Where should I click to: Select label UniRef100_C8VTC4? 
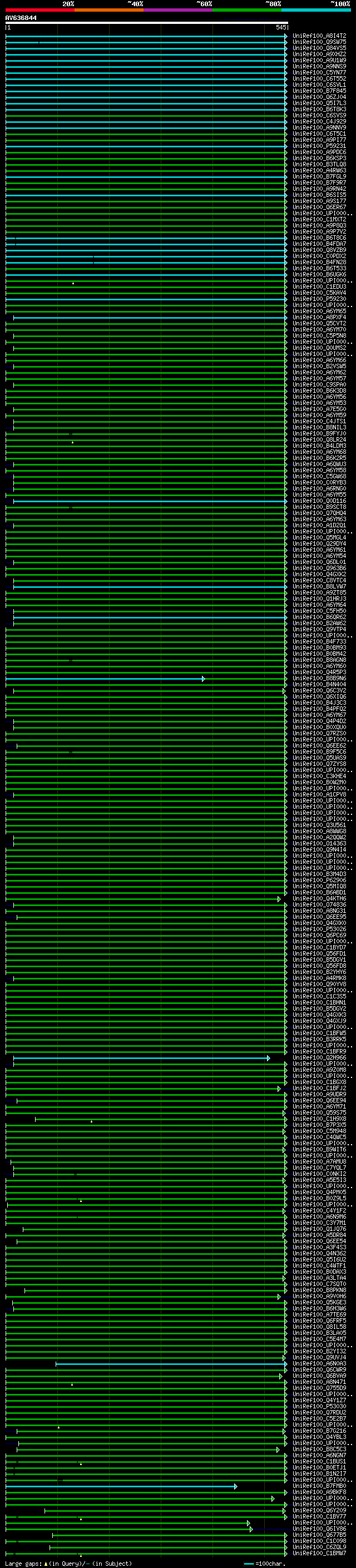(319, 581)
